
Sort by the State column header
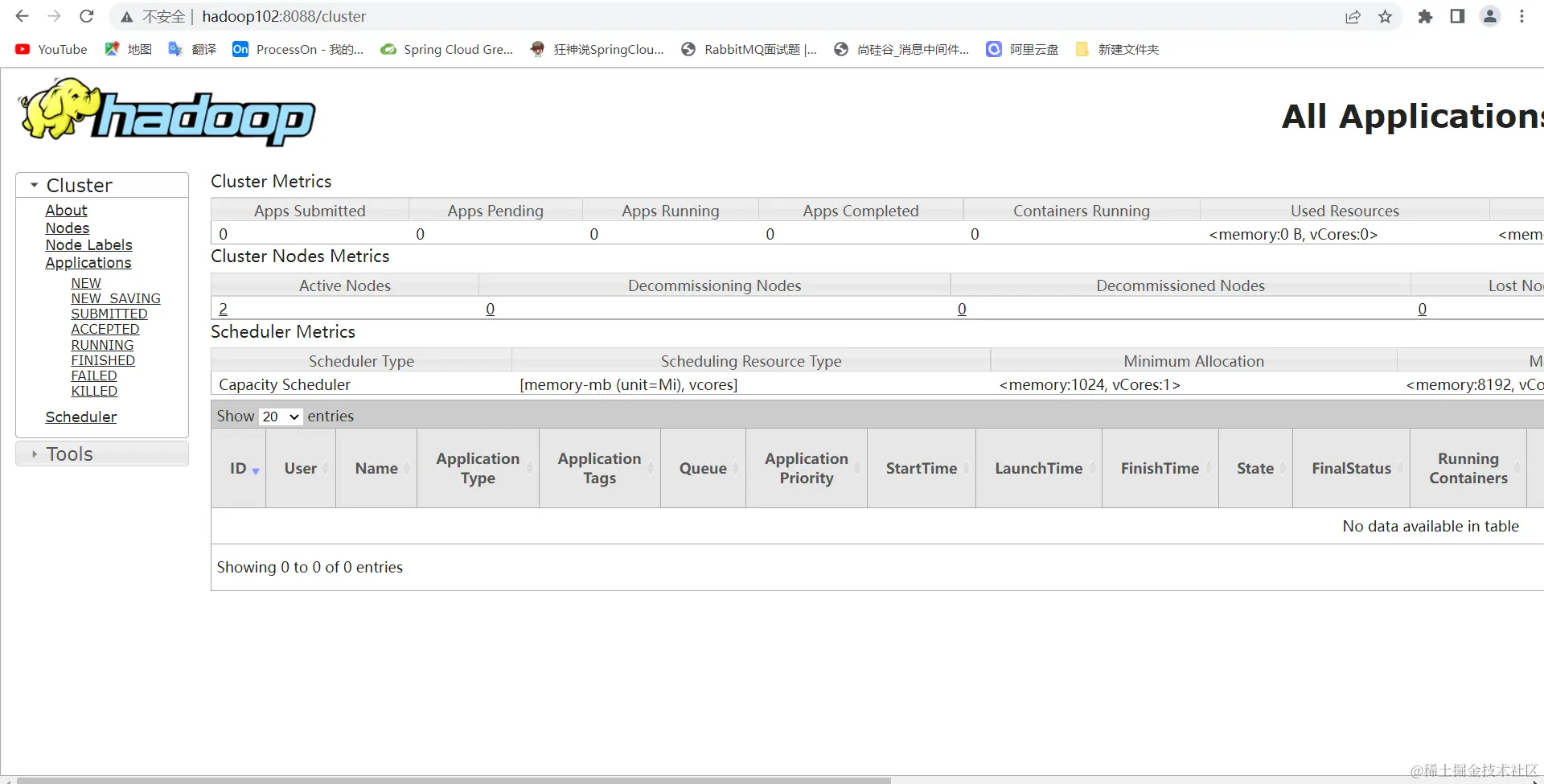tap(1255, 468)
